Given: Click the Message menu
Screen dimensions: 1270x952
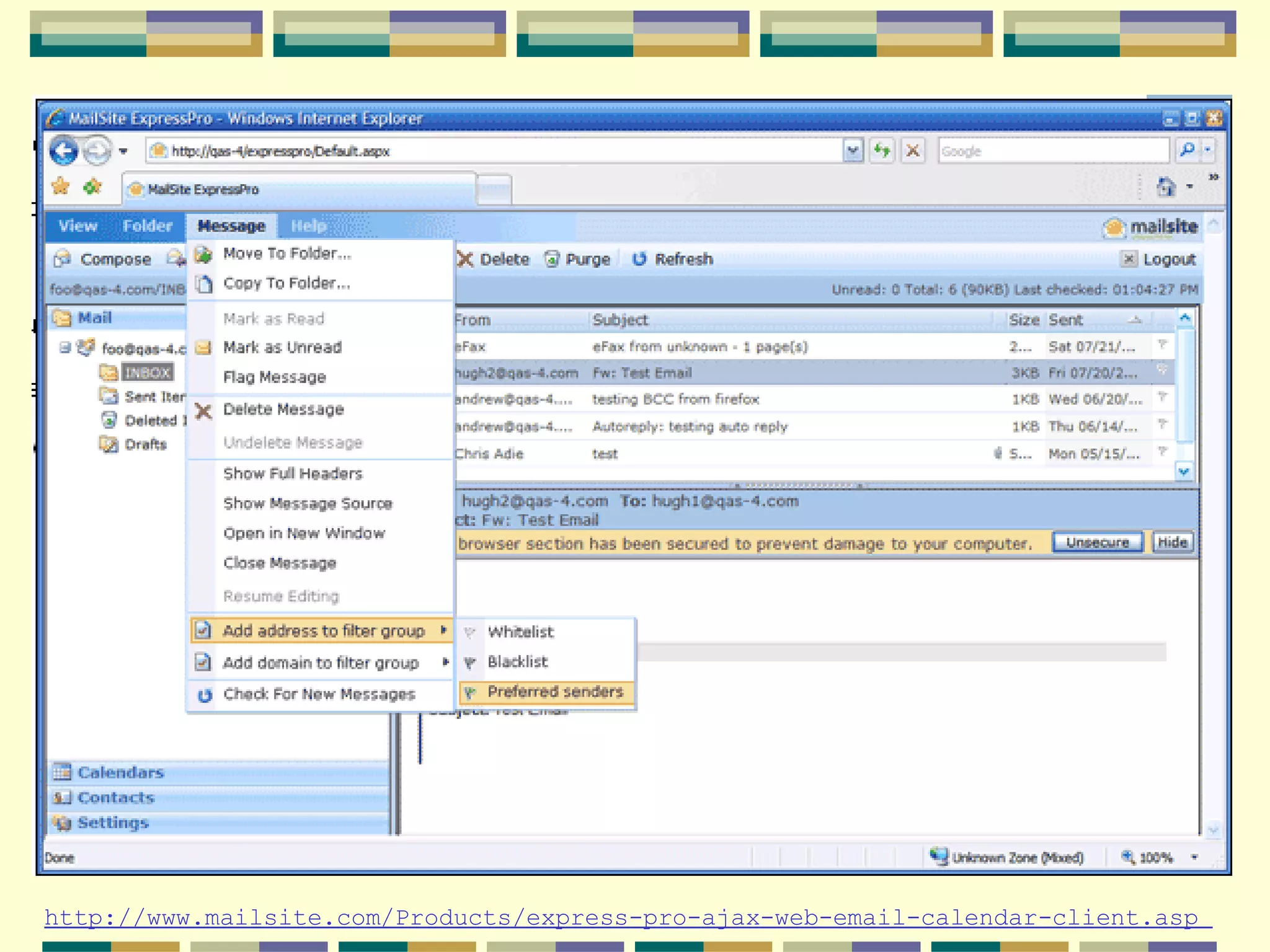Looking at the screenshot, I should [x=231, y=226].
